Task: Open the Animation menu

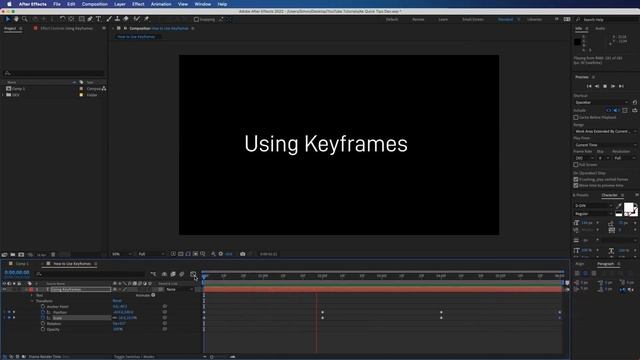Action: 161,4
